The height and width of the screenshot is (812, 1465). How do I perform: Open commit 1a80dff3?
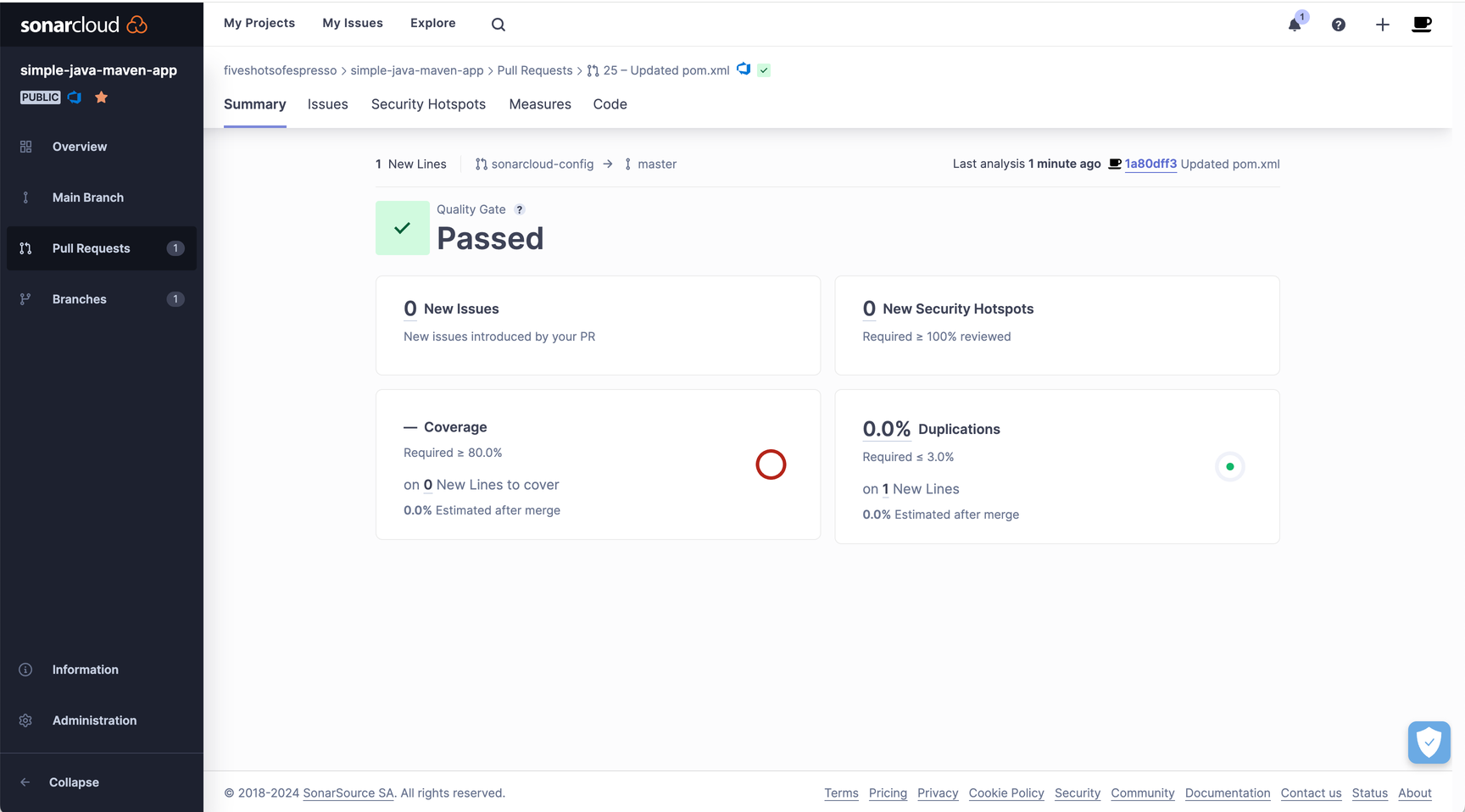[1150, 164]
